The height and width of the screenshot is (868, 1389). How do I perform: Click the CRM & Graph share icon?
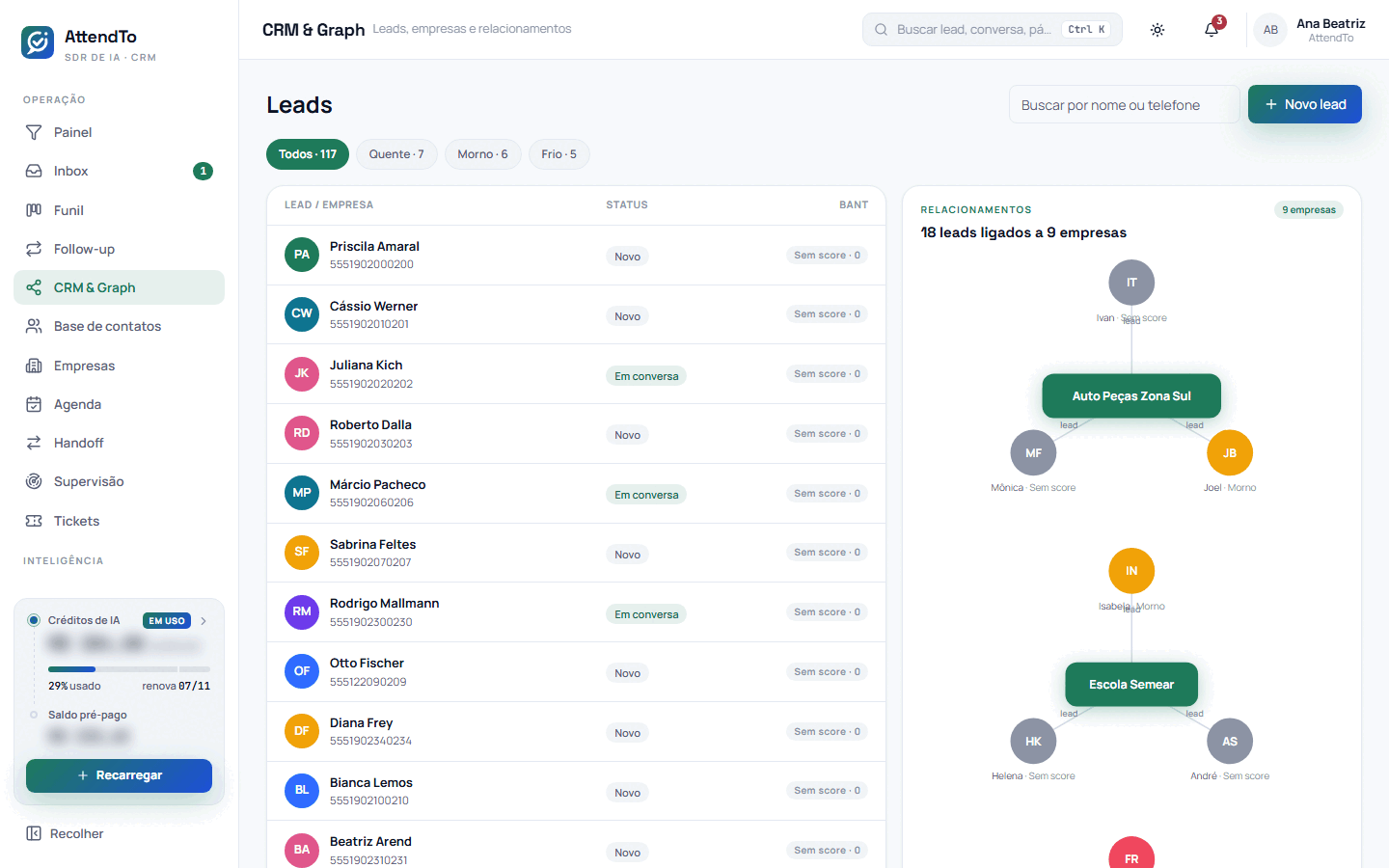coord(34,287)
